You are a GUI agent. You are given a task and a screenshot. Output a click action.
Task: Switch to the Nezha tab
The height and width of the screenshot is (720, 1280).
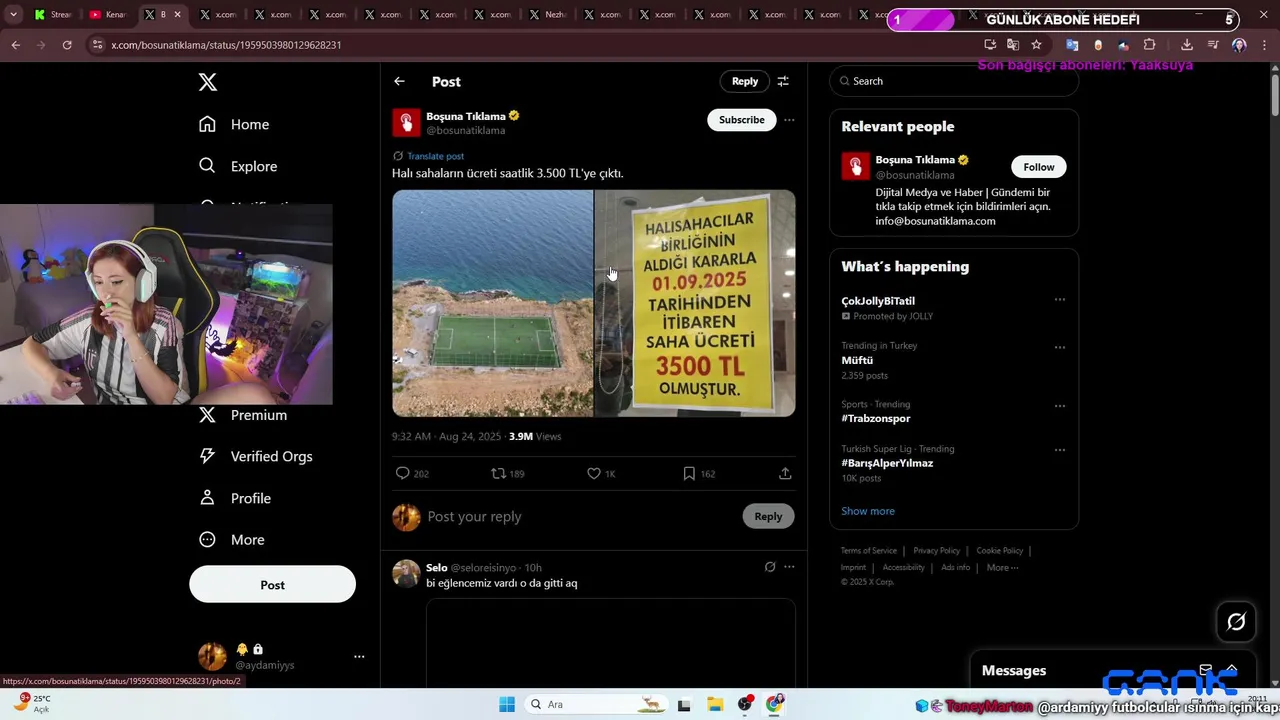click(x=547, y=15)
